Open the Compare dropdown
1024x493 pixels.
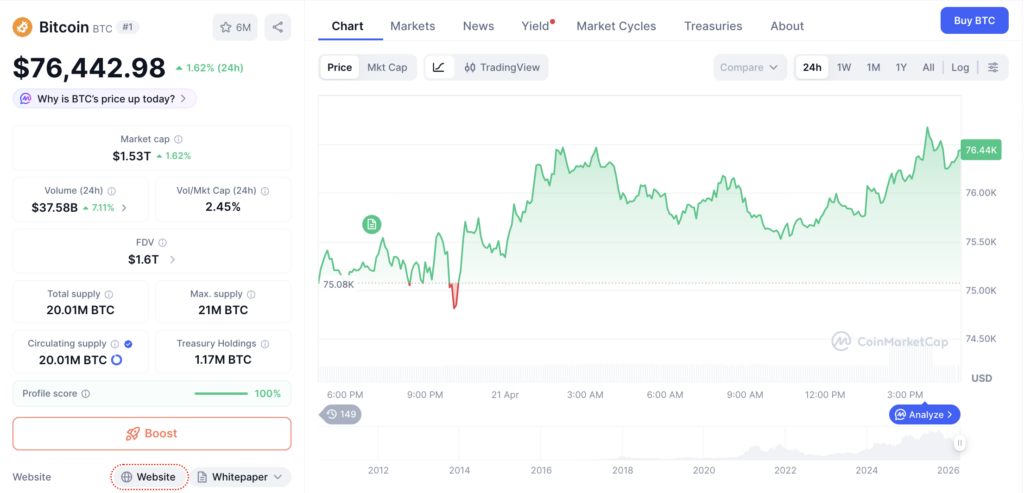pyautogui.click(x=748, y=67)
